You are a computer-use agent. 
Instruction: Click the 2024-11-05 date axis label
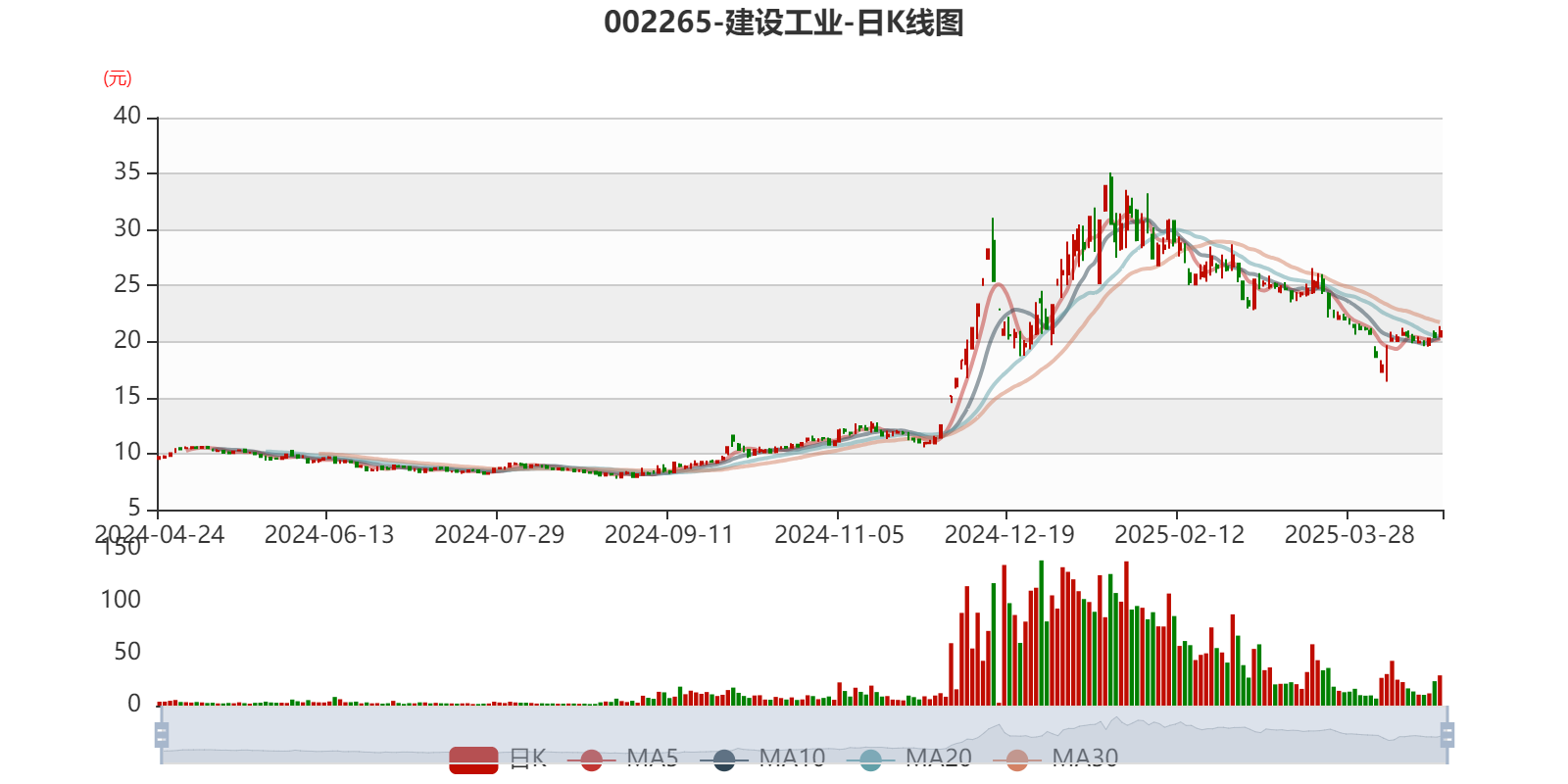[x=840, y=535]
